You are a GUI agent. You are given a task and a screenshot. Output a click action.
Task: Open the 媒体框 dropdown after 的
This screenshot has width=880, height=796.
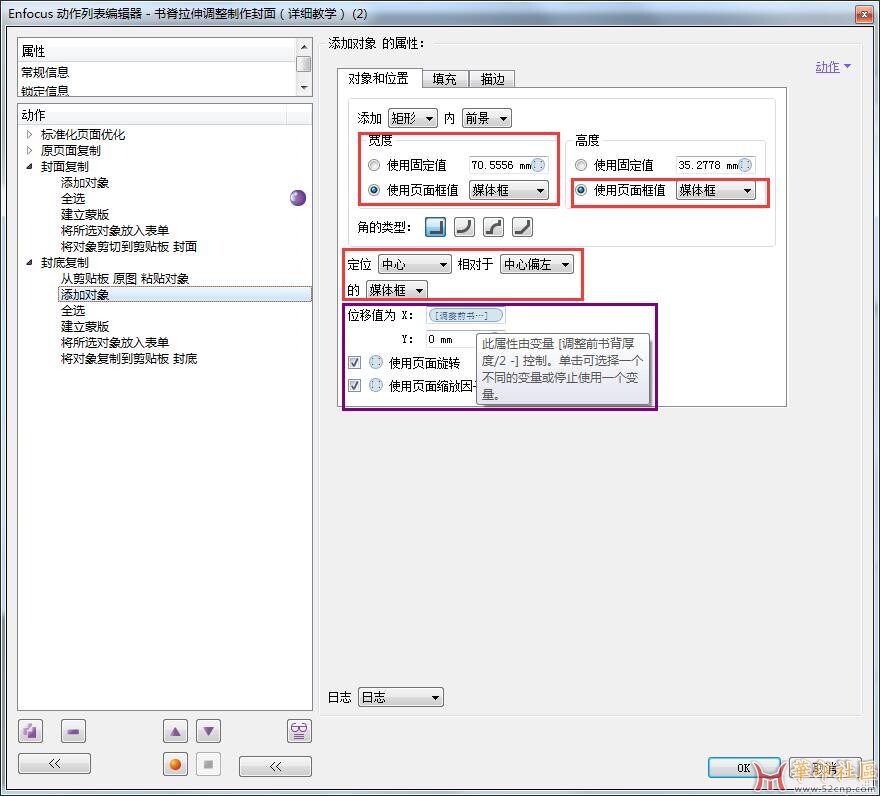click(x=397, y=290)
